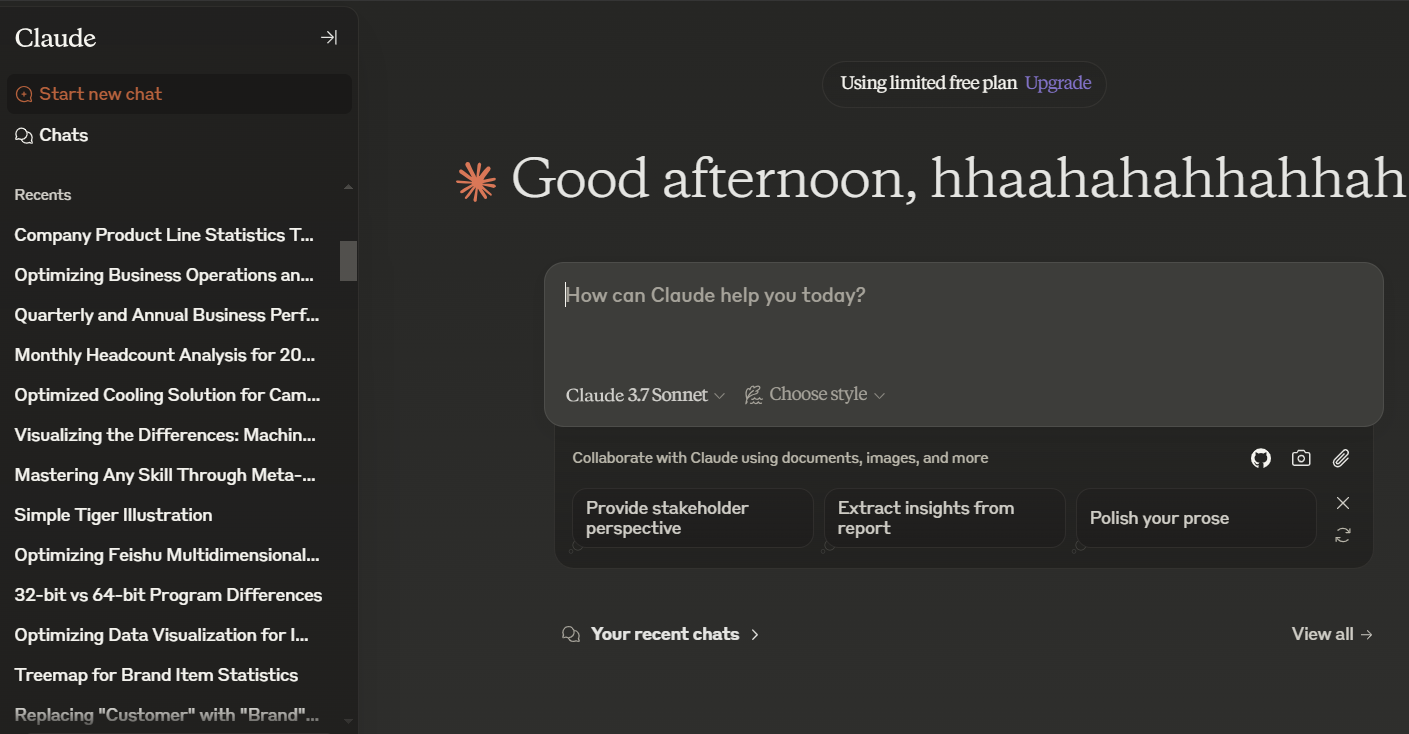
Task: Attach a file with the paperclip icon
Action: pyautogui.click(x=1341, y=458)
